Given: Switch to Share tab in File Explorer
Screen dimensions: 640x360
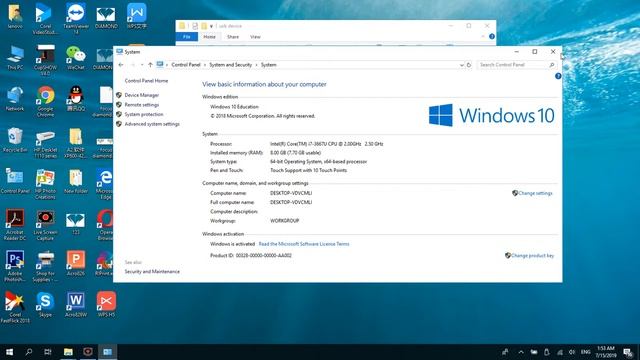Looking at the screenshot, I should pyautogui.click(x=233, y=37).
